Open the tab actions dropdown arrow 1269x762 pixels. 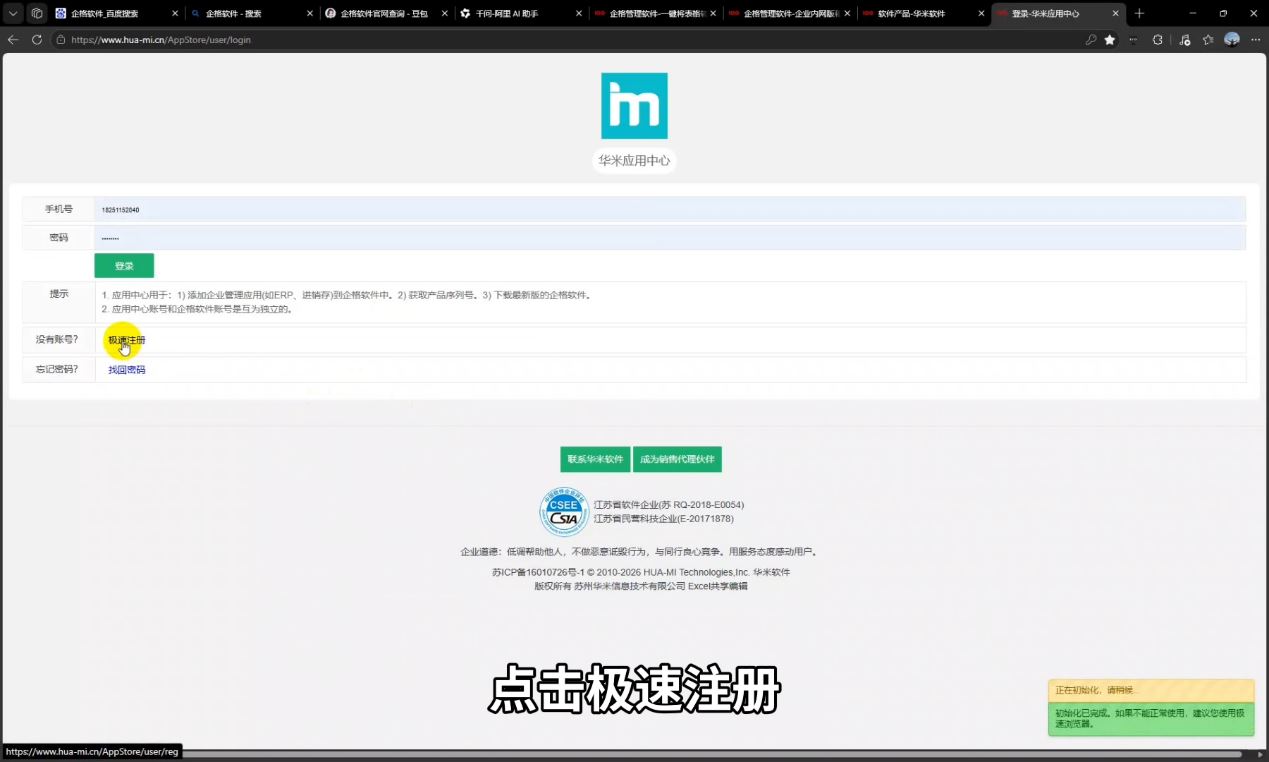pyautogui.click(x=13, y=13)
